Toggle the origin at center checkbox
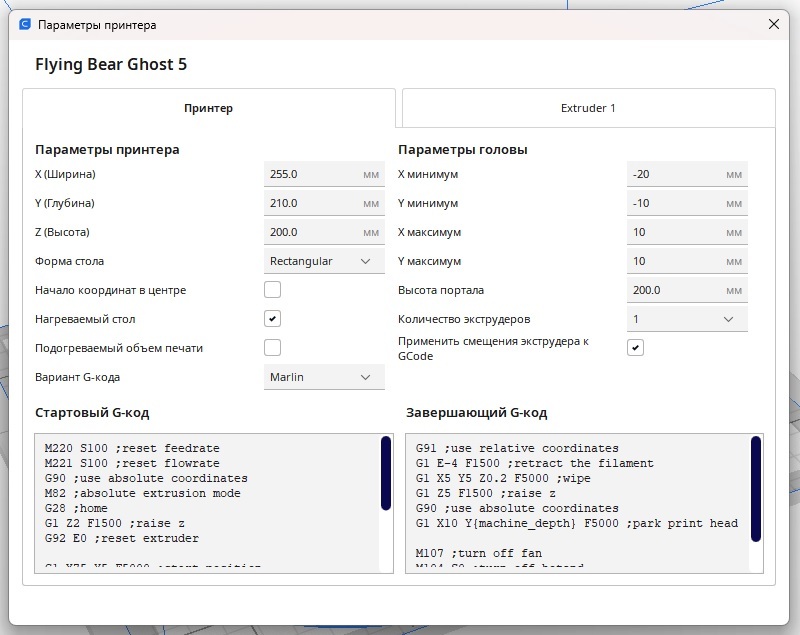 click(x=272, y=290)
